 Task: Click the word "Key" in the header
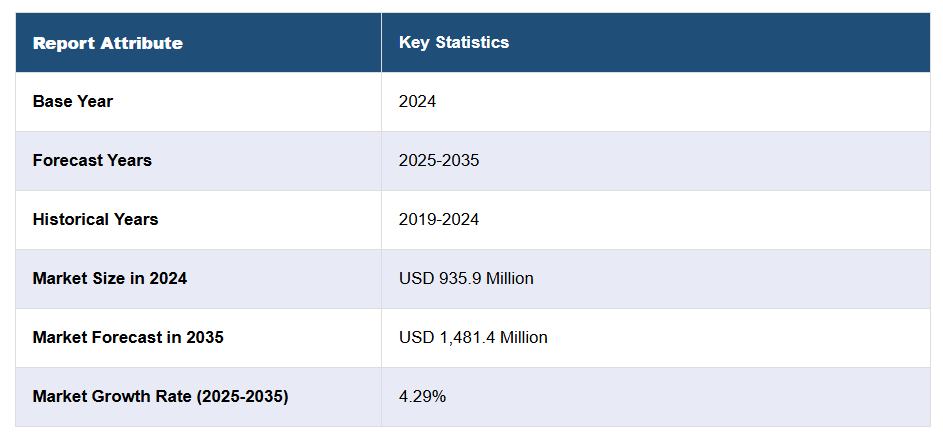(413, 42)
